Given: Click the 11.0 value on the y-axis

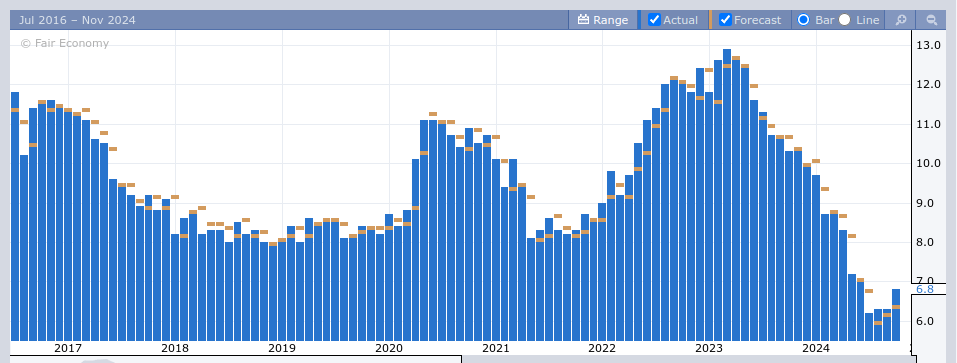Looking at the screenshot, I should [928, 124].
